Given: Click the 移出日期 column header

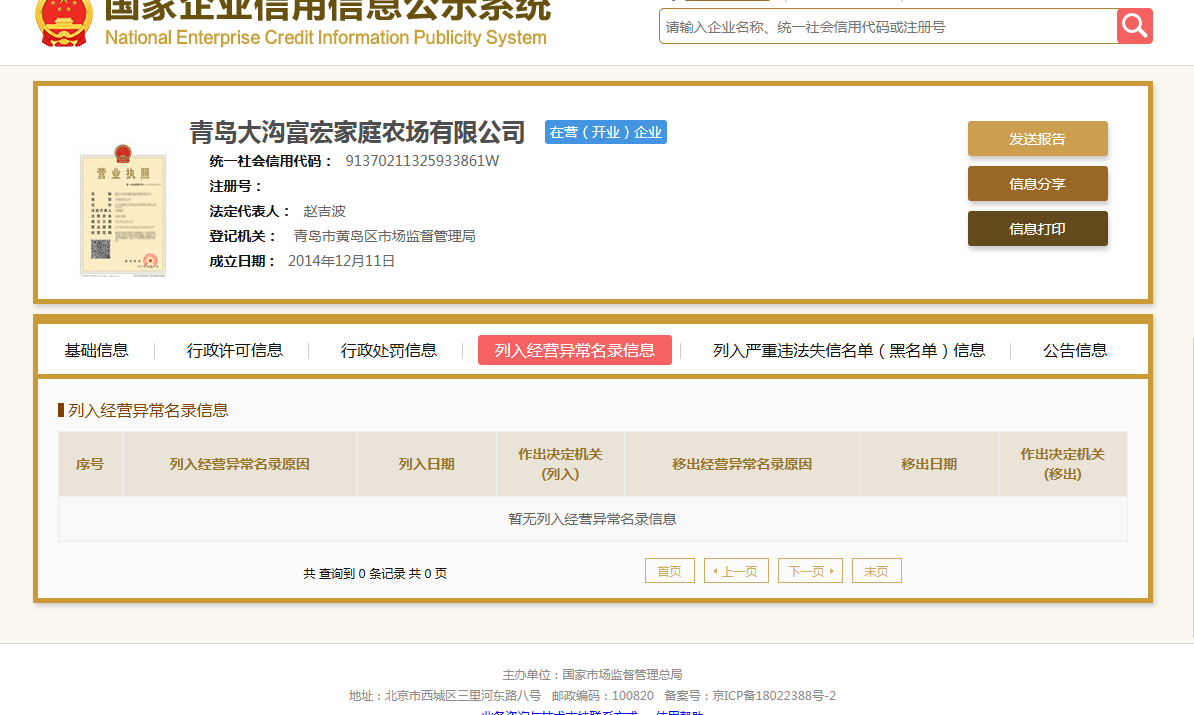Looking at the screenshot, I should (x=928, y=464).
